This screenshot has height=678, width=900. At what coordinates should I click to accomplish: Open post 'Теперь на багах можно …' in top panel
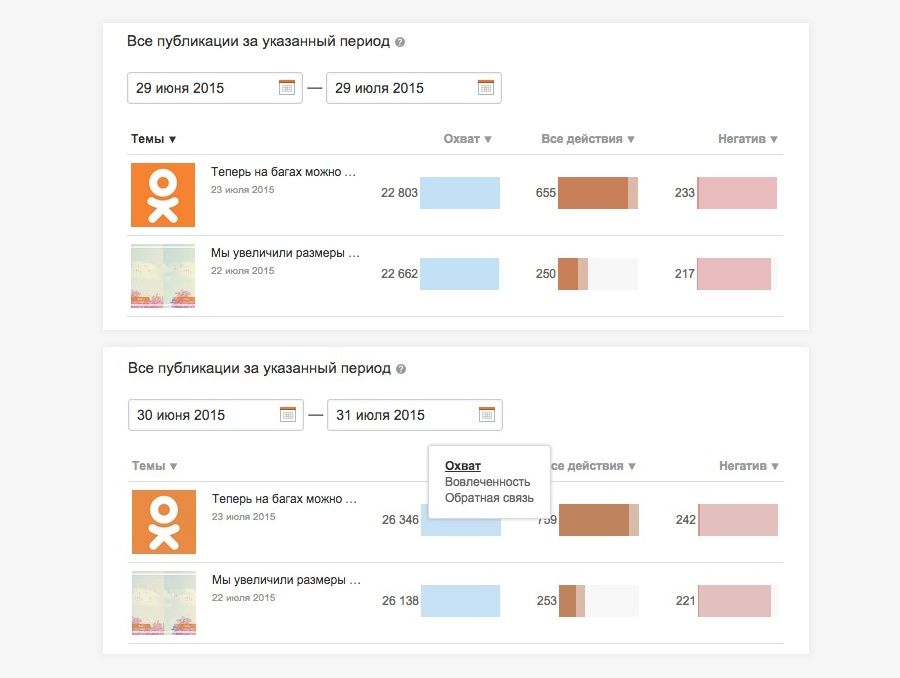click(x=283, y=172)
